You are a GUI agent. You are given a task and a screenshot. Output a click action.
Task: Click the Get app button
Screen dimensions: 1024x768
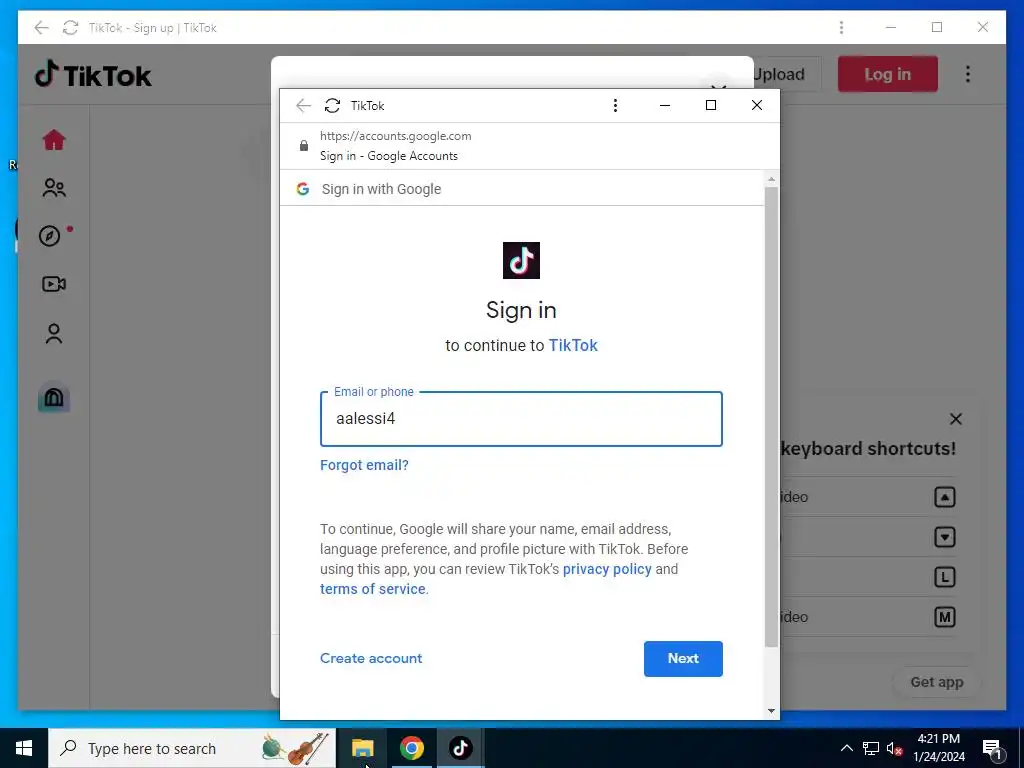(x=936, y=682)
